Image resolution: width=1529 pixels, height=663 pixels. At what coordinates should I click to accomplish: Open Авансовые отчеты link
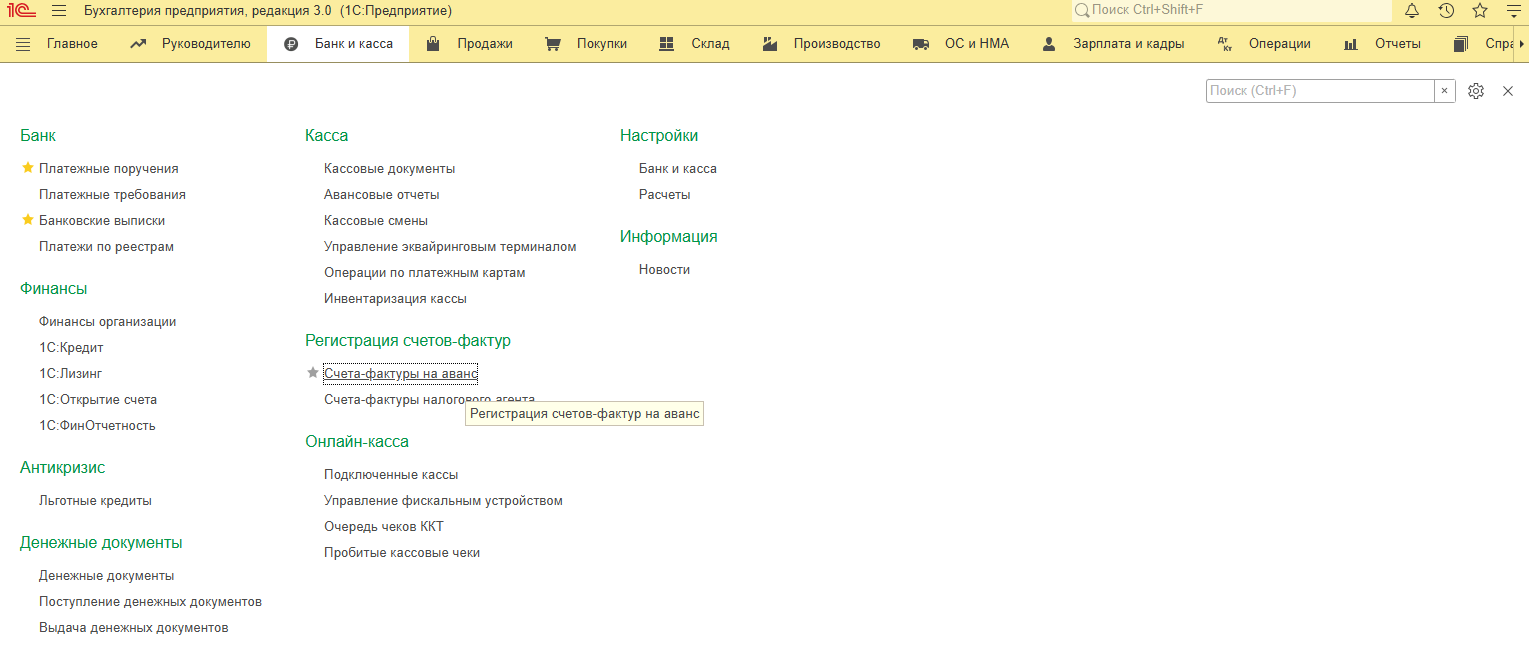click(381, 195)
